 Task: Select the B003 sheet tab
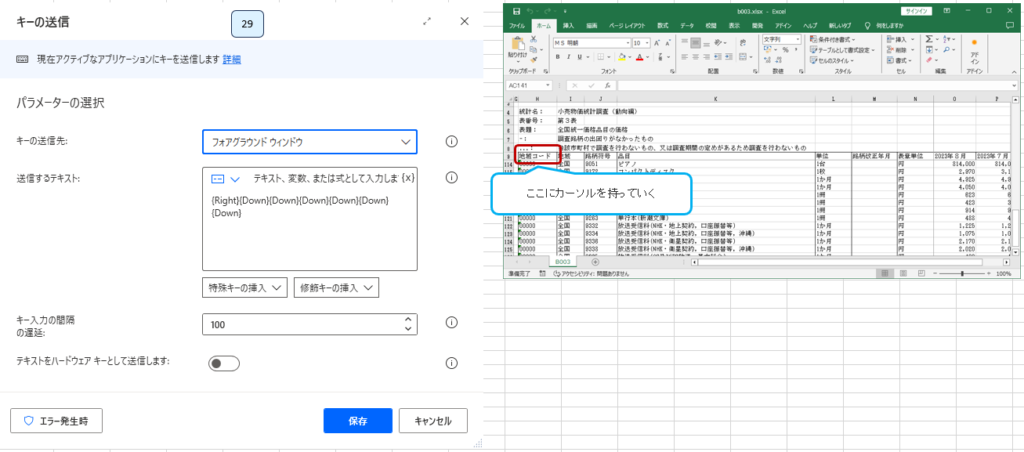click(x=564, y=260)
